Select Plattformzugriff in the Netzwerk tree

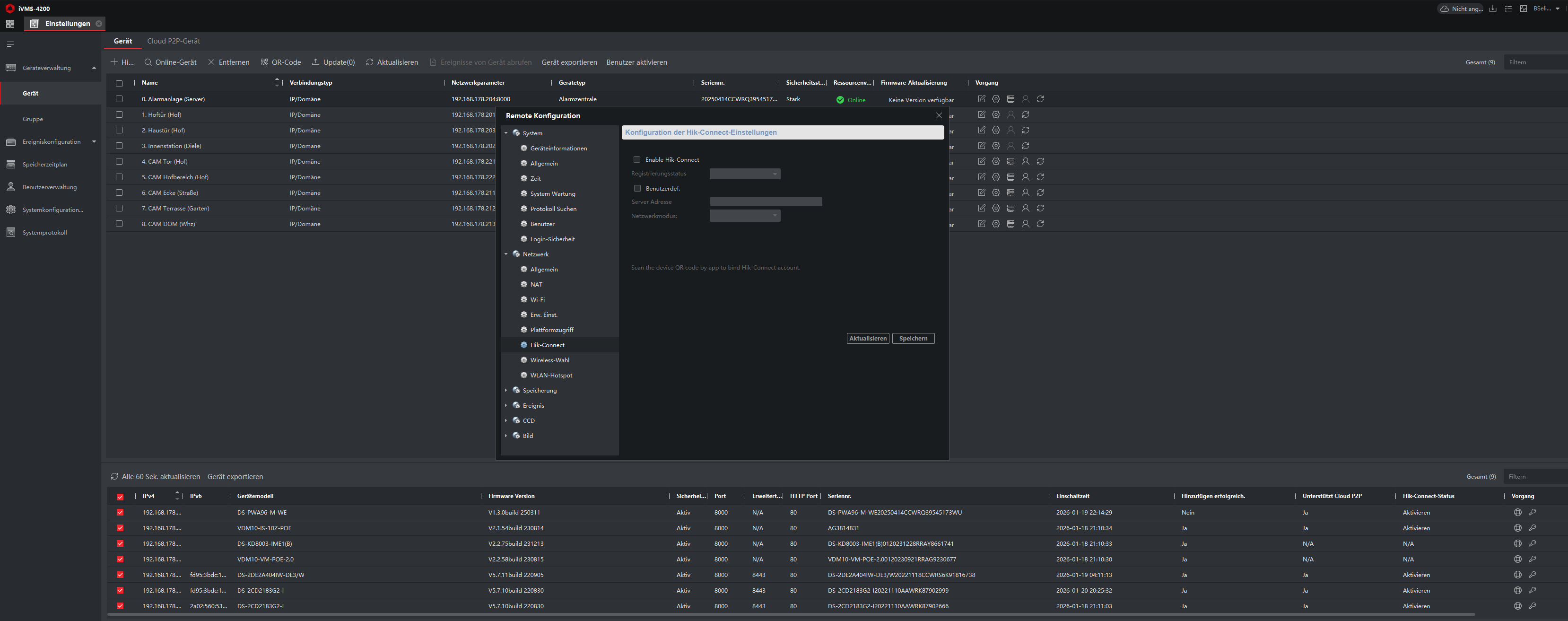tap(551, 330)
